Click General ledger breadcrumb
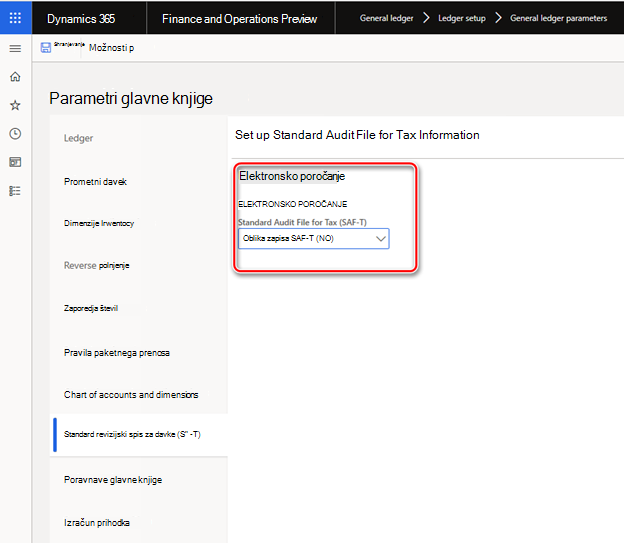 pos(386,18)
